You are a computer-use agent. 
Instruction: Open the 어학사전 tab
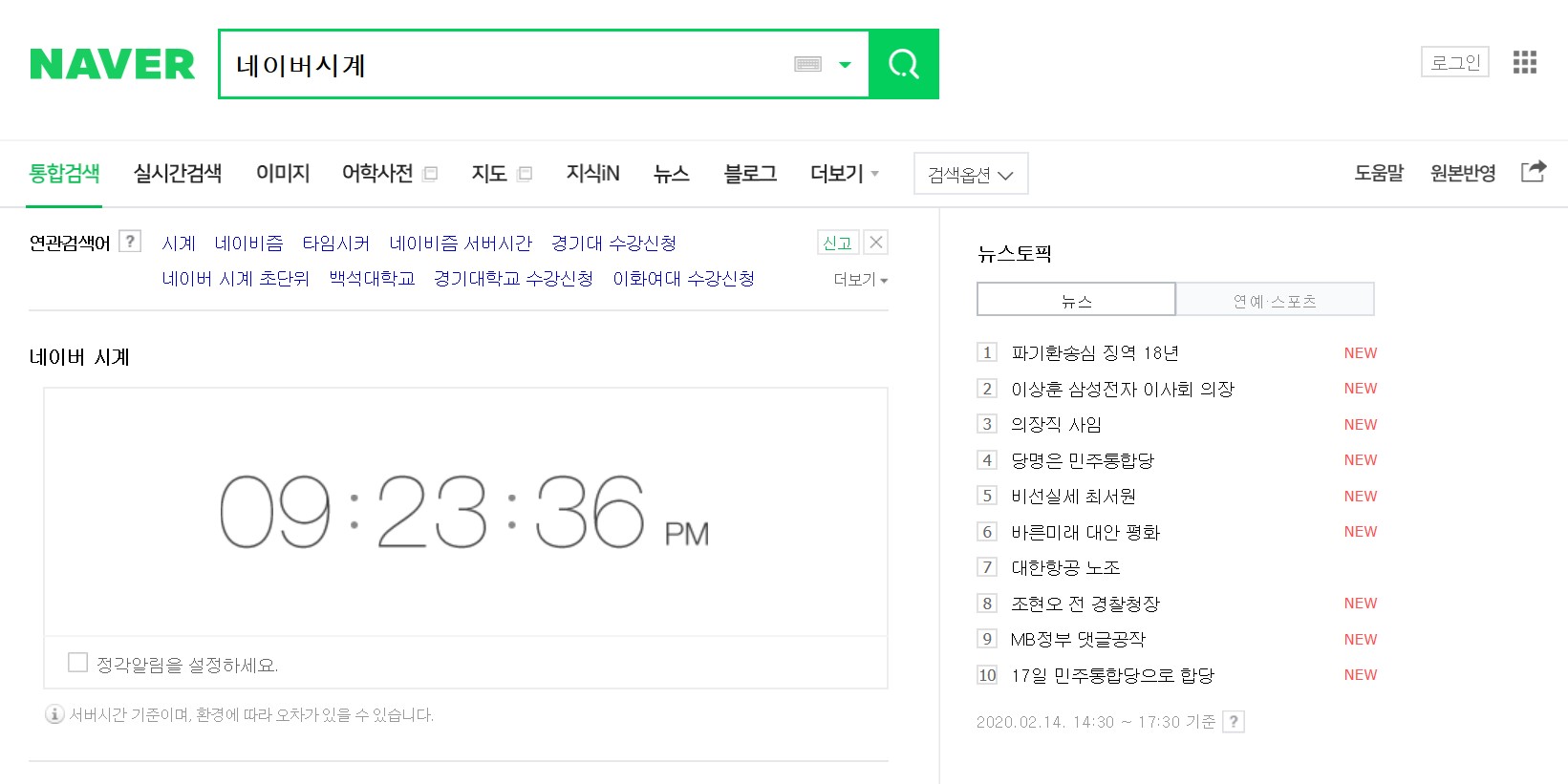pyautogui.click(x=377, y=173)
